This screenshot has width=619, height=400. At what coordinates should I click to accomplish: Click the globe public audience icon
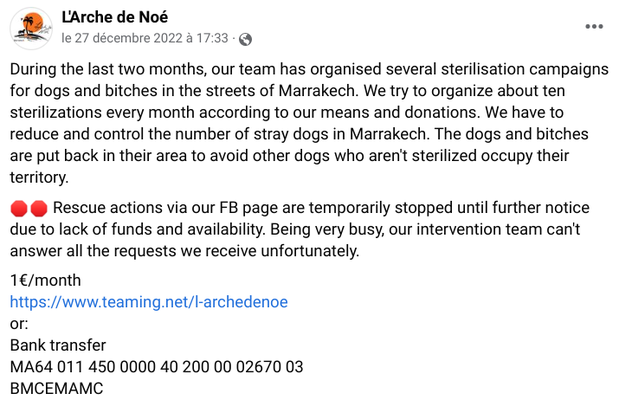[245, 39]
